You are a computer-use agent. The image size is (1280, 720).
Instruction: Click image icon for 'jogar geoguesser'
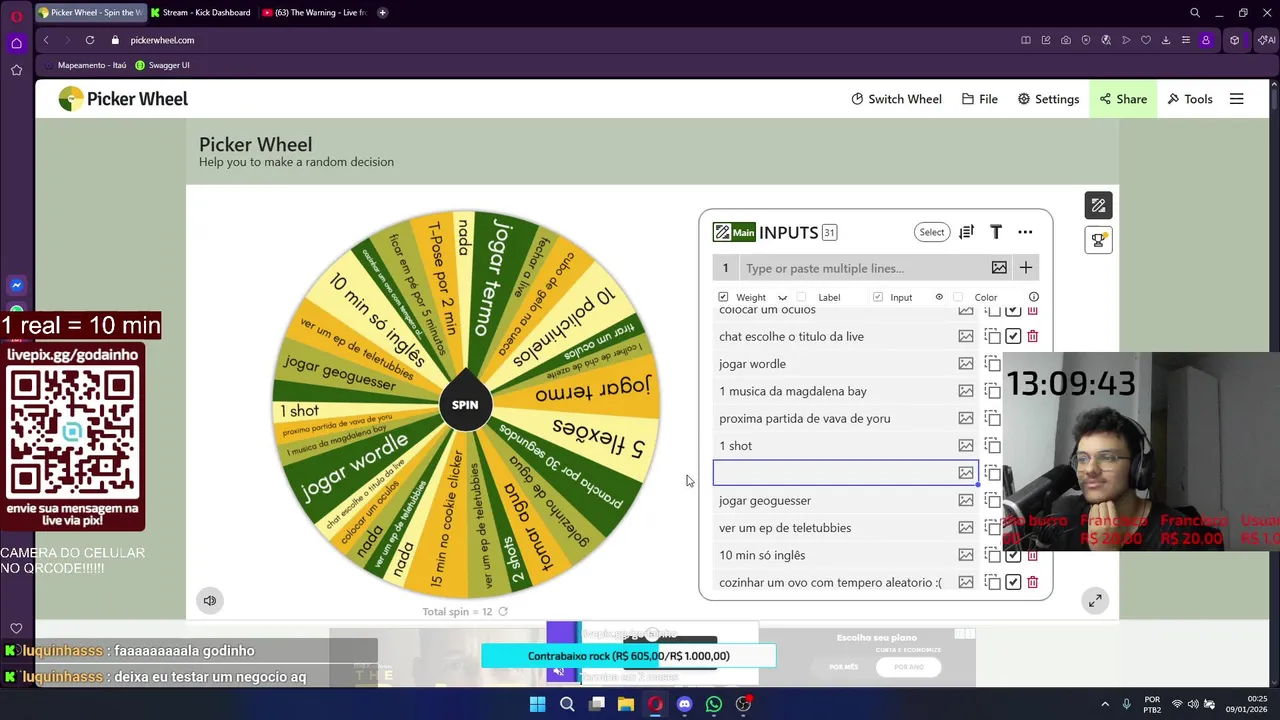tap(966, 500)
